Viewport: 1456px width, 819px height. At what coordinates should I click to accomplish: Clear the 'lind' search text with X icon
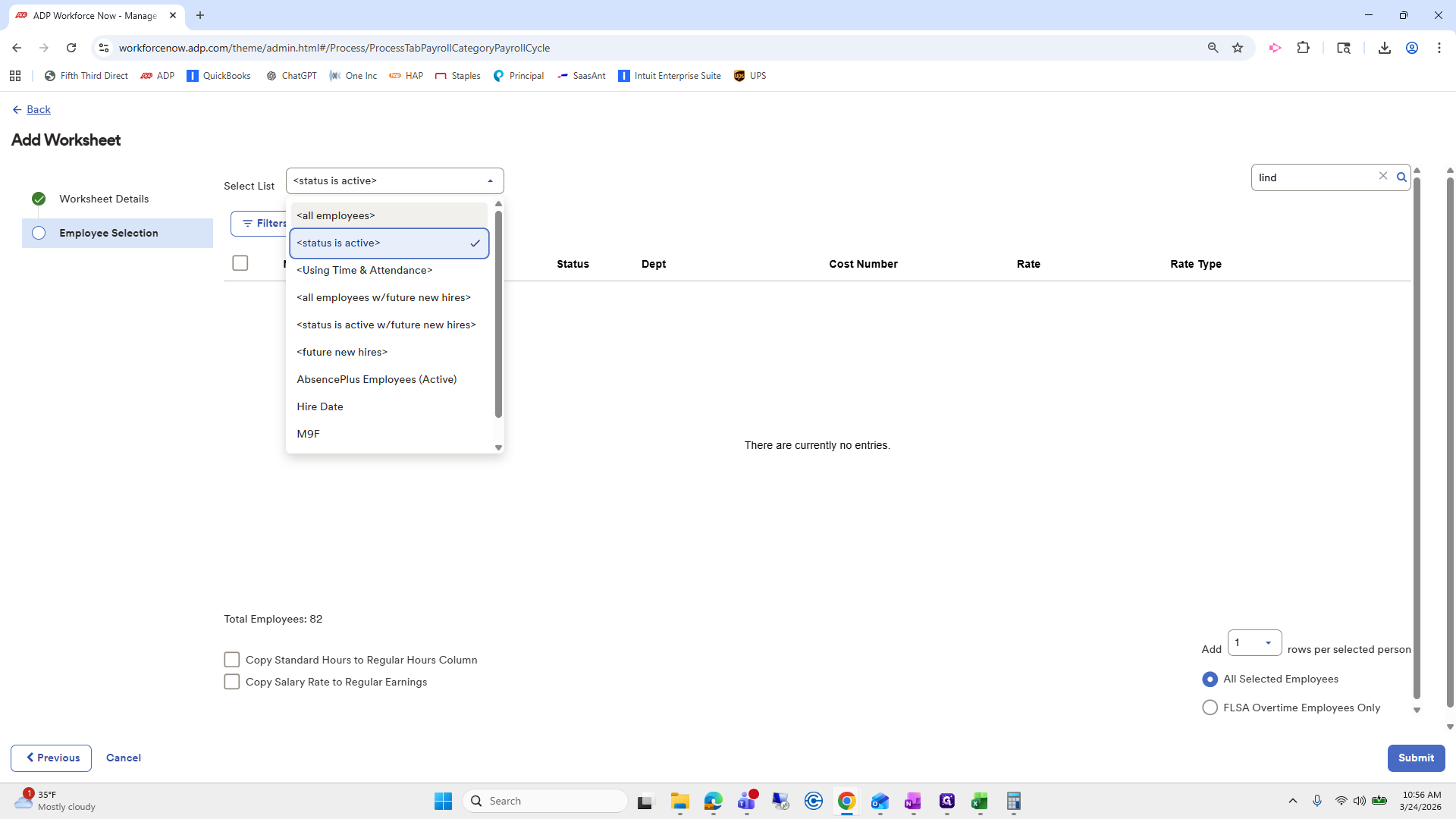click(x=1383, y=176)
